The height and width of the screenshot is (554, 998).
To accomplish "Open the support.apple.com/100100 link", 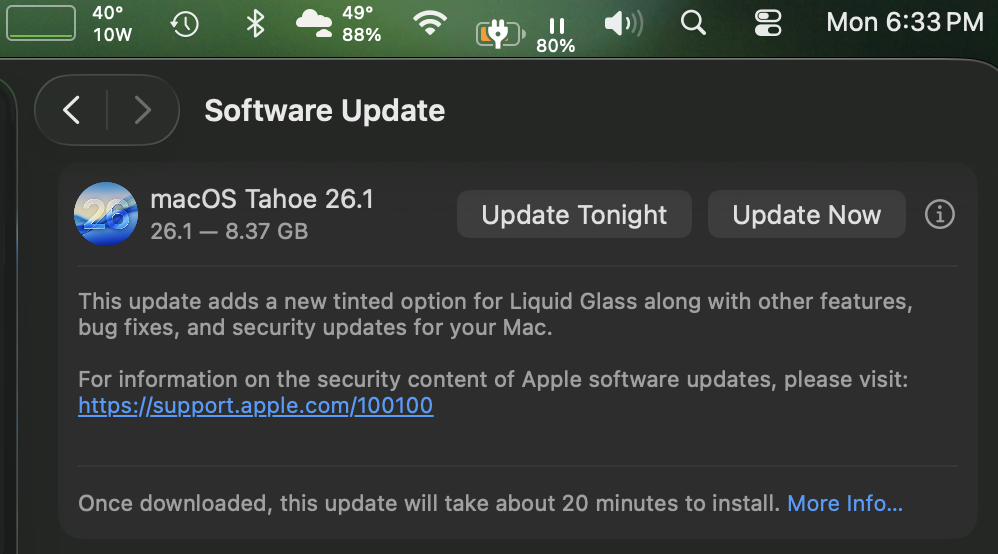I will 256,406.
